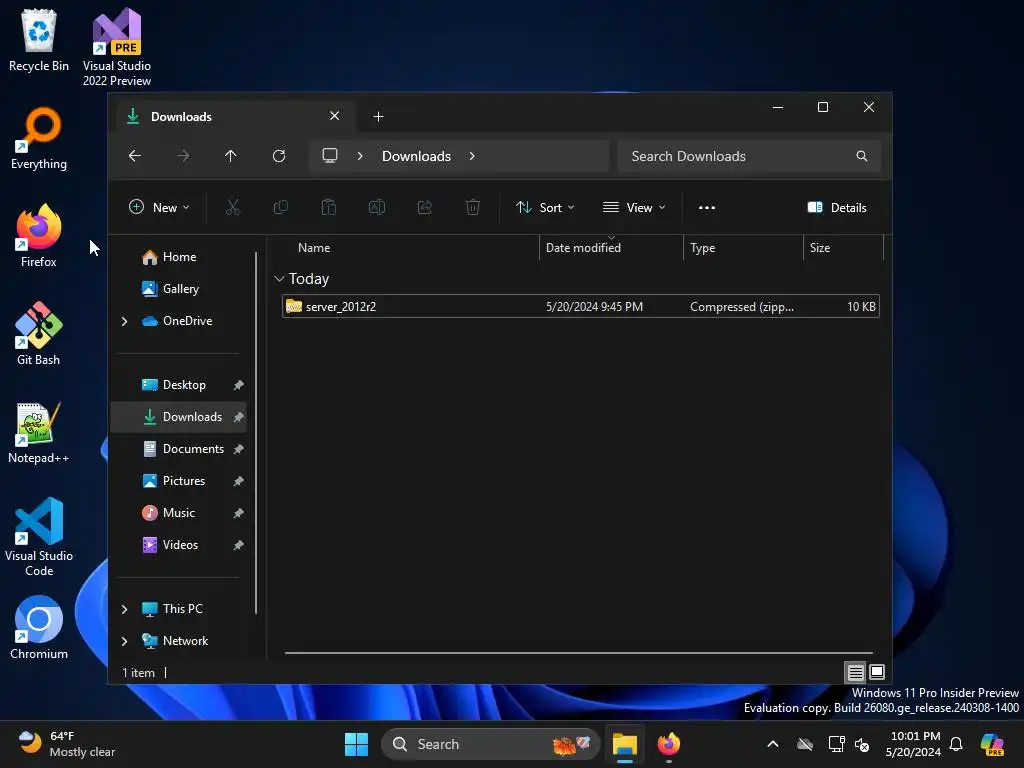Open Everything search desktop shortcut
The width and height of the screenshot is (1024, 768).
[x=39, y=138]
